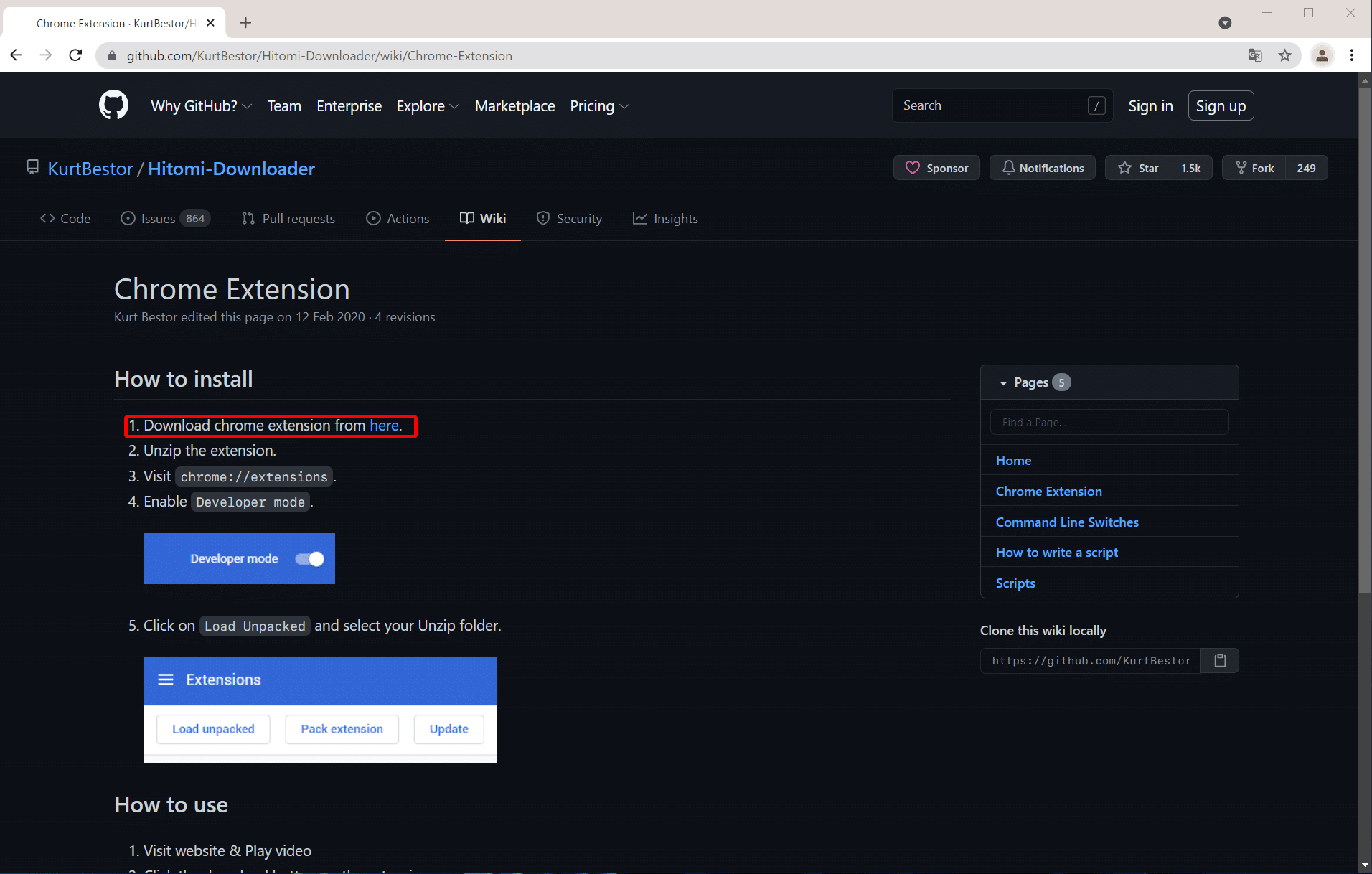Select the Wiki tab
Screen dimensions: 1372x874
[483, 218]
